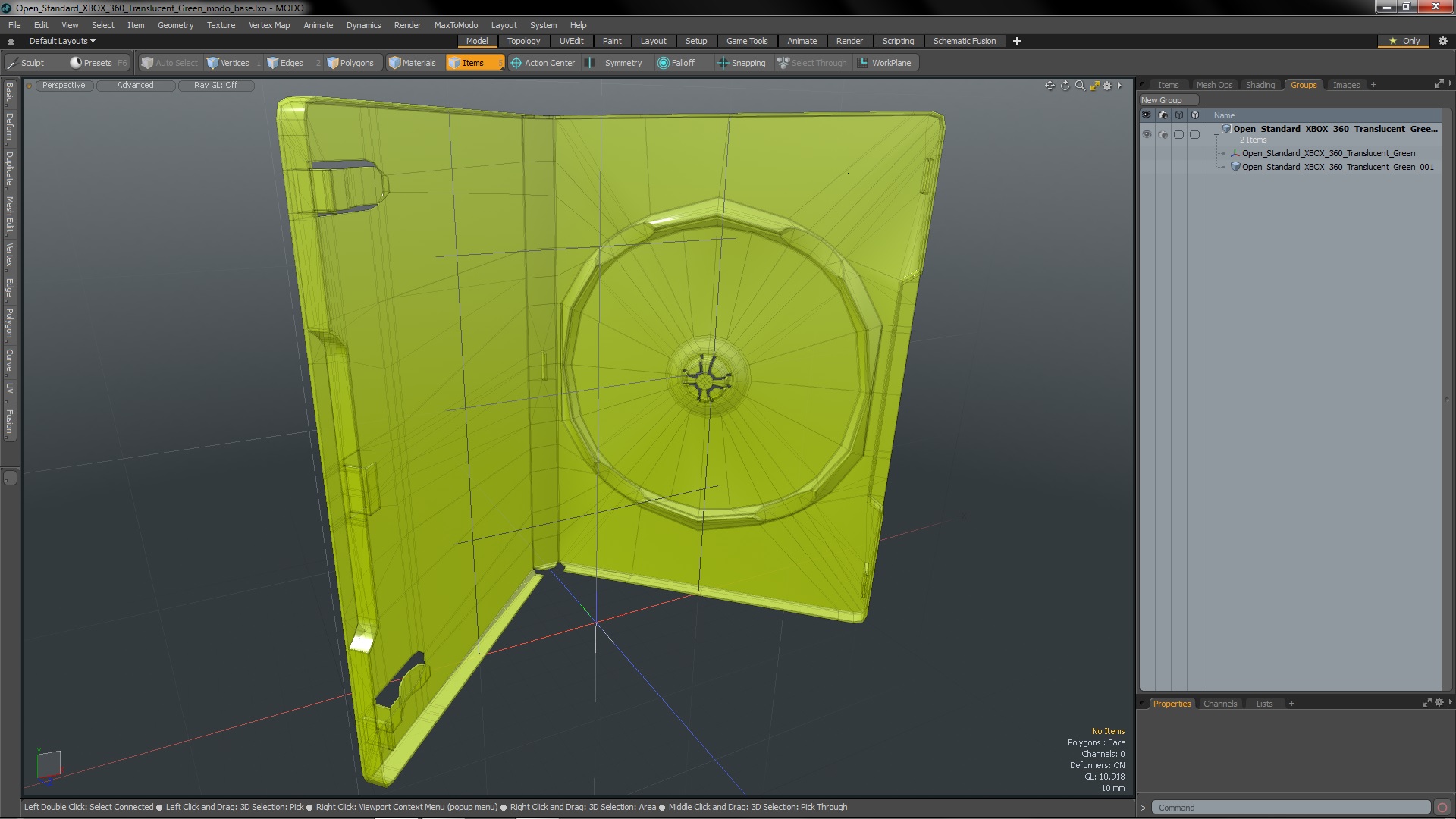Viewport: 1456px width, 819px height.
Task: Click the viewport rotate icon
Action: [1065, 86]
